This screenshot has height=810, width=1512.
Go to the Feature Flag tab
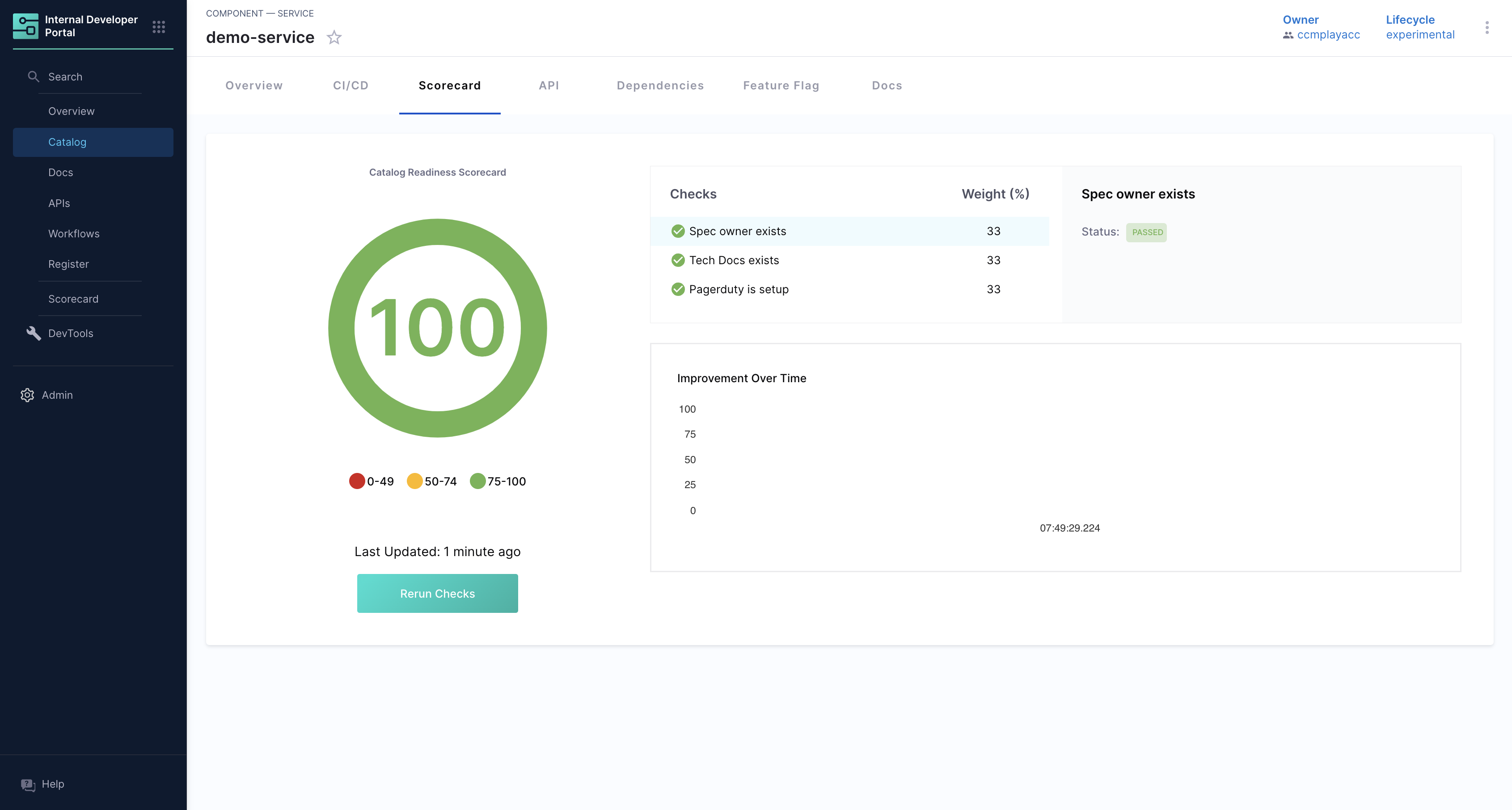tap(781, 86)
